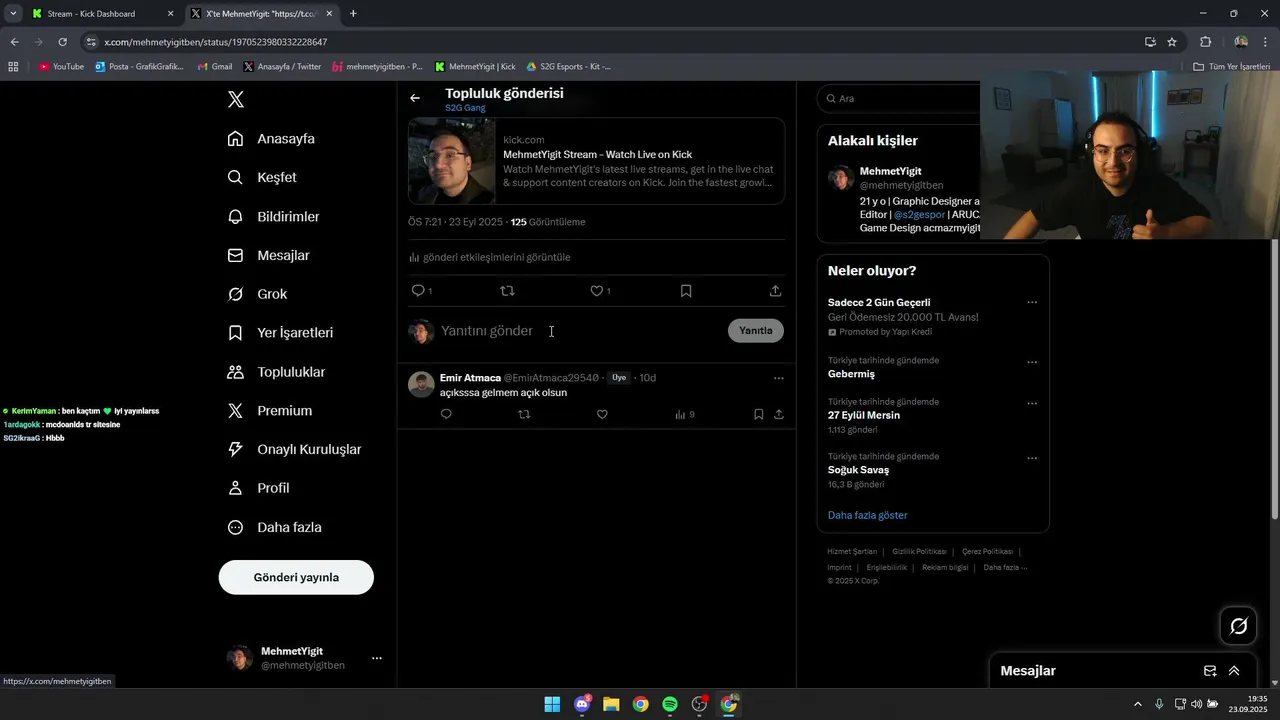Repost Emir Atmaca's comment

(x=524, y=414)
